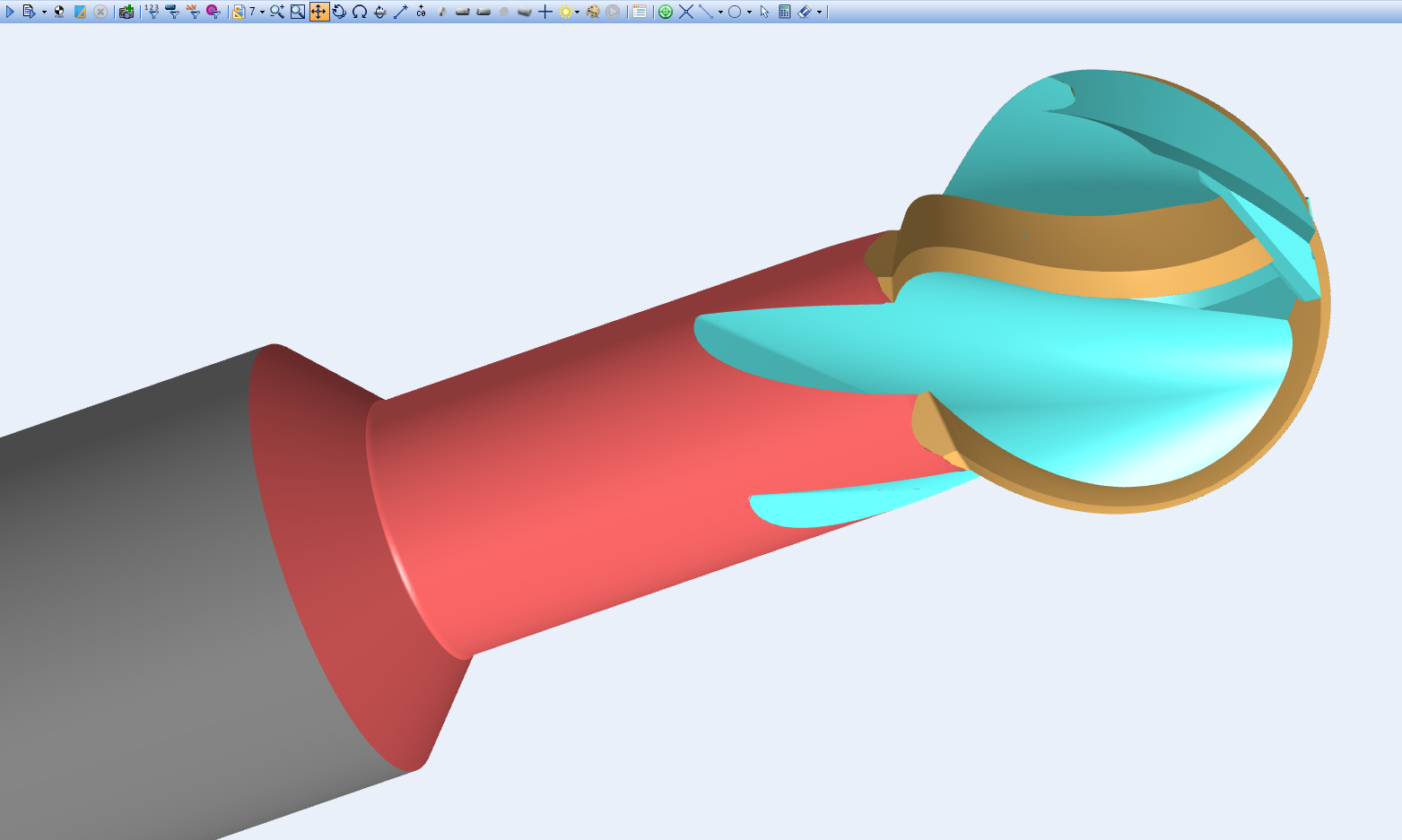Click the camera snapshot icon

pos(126,12)
